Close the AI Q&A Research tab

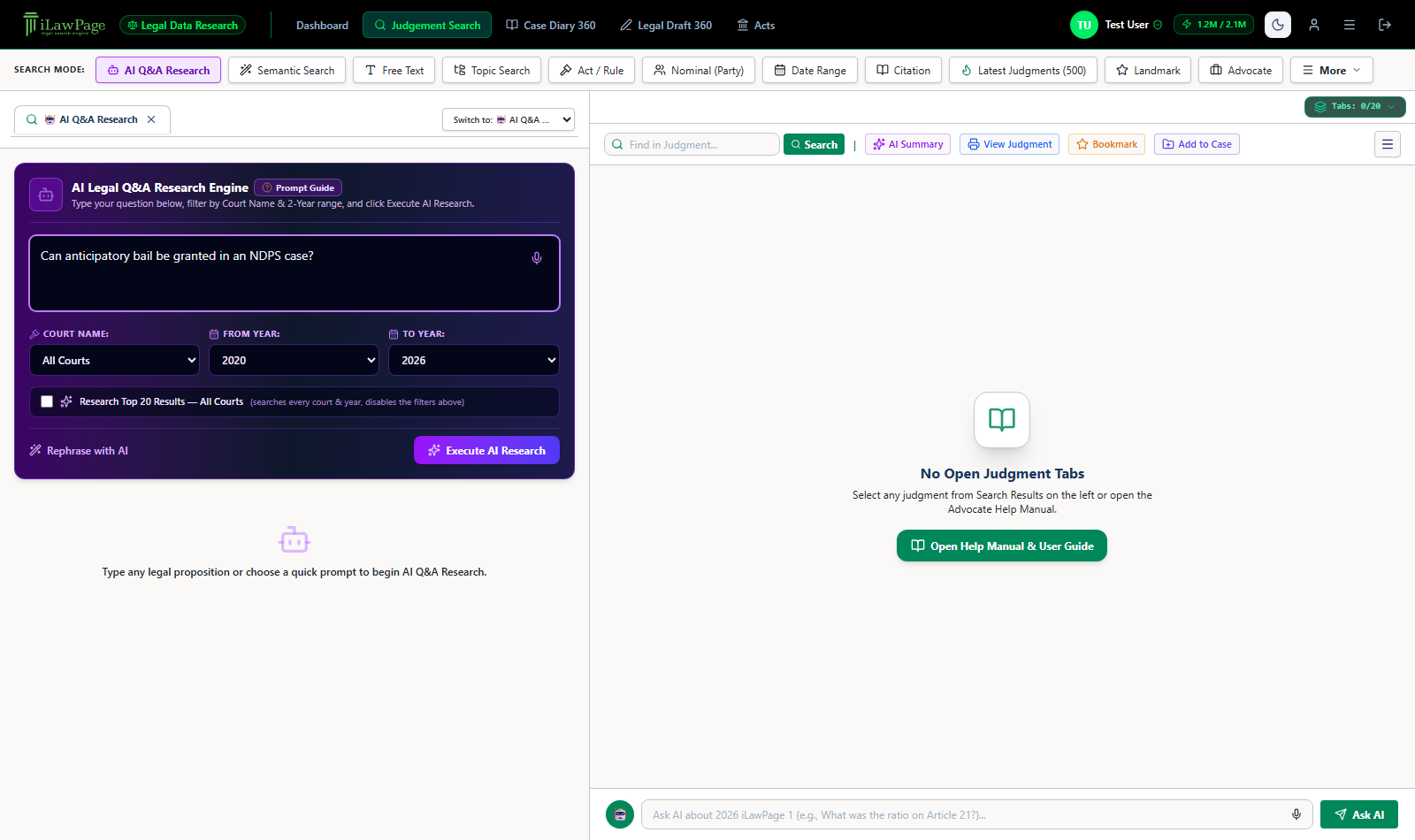point(151,119)
